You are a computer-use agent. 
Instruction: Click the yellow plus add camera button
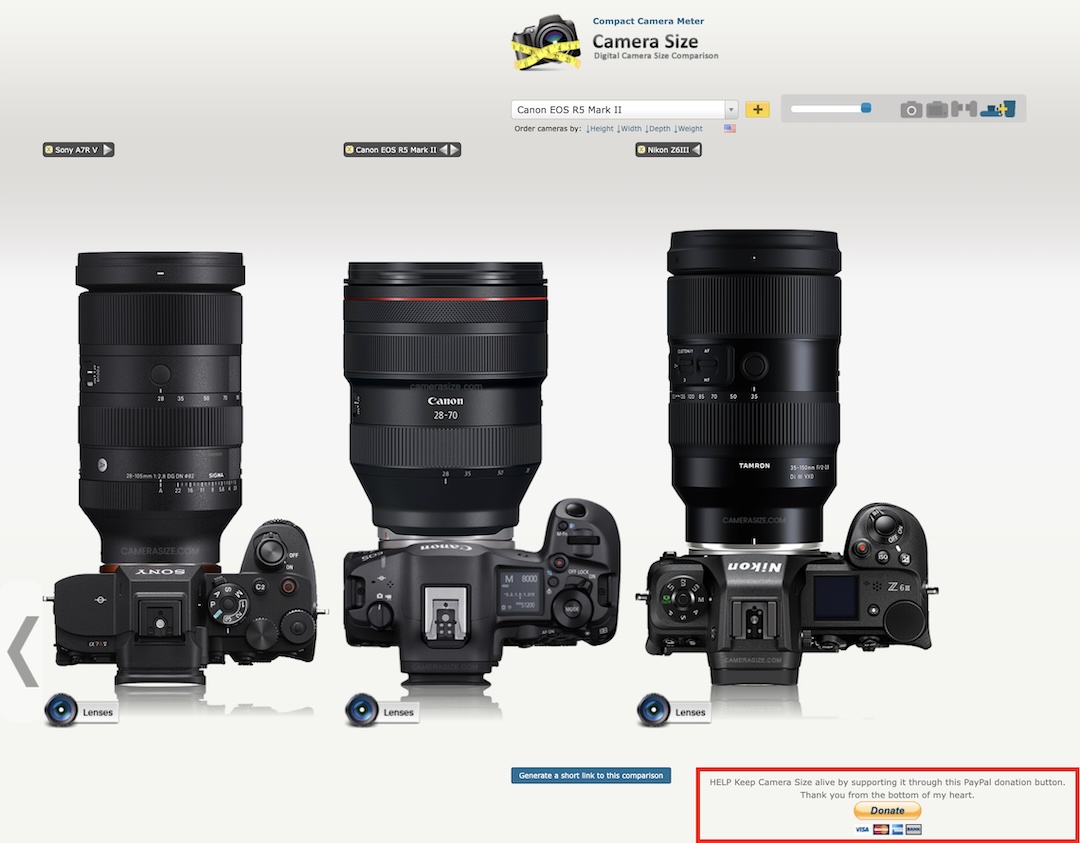757,110
